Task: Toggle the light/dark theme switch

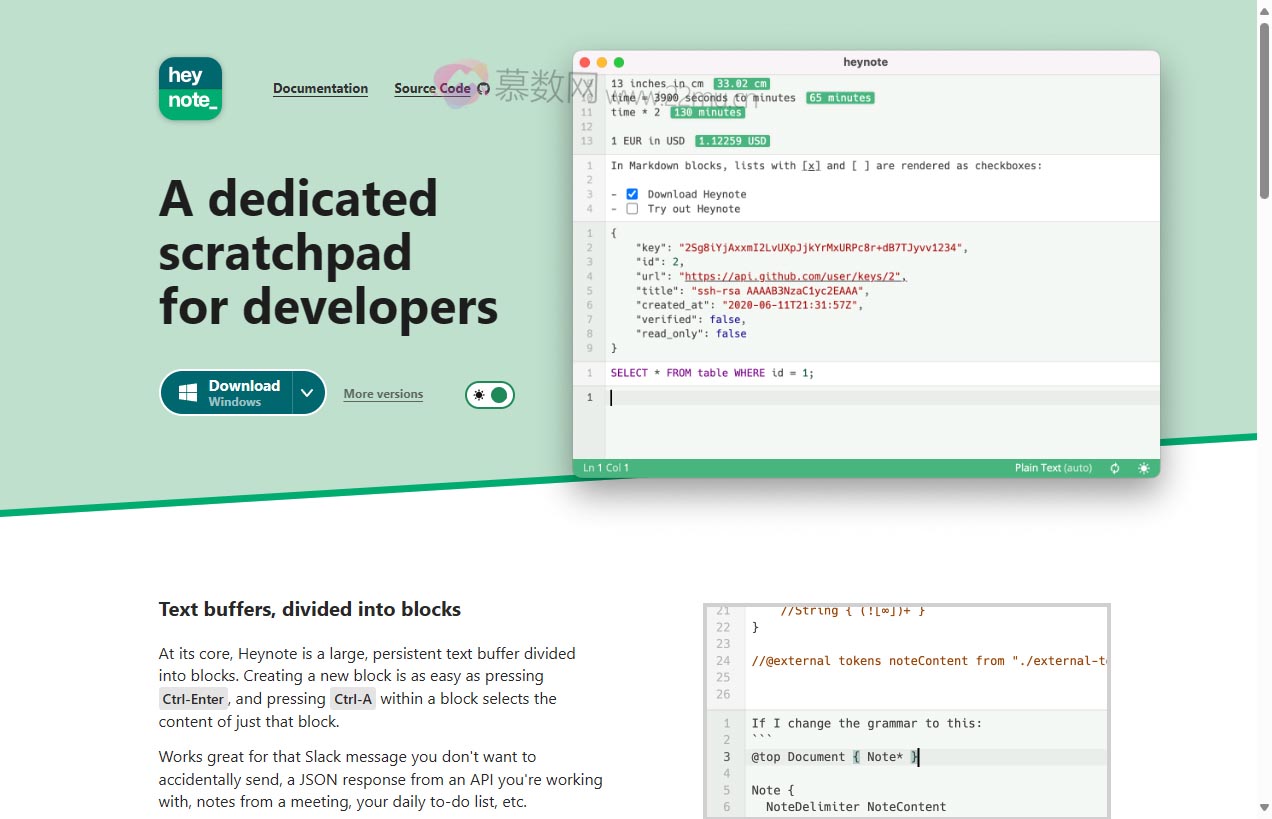Action: tap(490, 395)
